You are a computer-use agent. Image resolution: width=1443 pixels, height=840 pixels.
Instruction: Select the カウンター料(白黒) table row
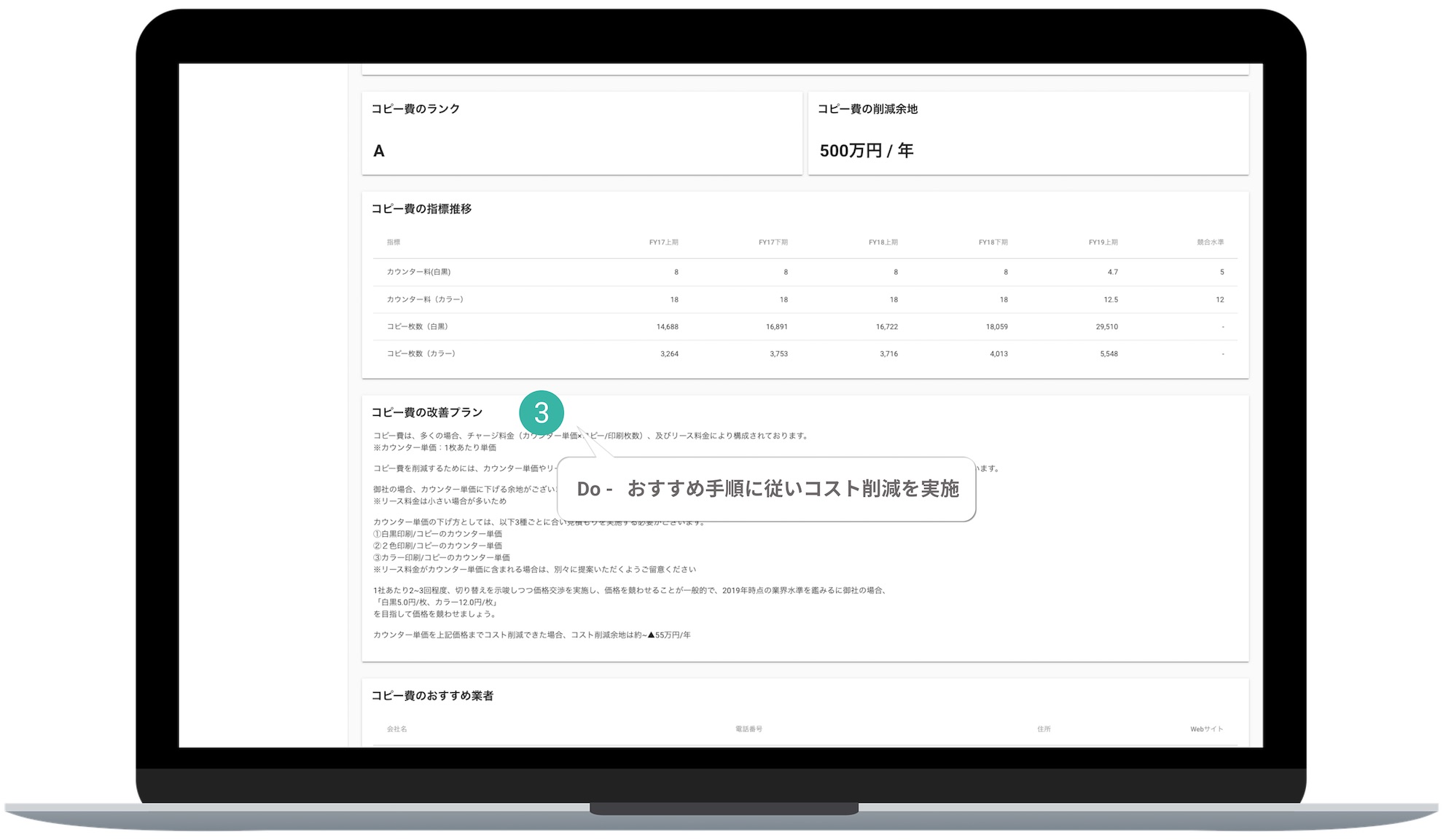click(x=418, y=272)
